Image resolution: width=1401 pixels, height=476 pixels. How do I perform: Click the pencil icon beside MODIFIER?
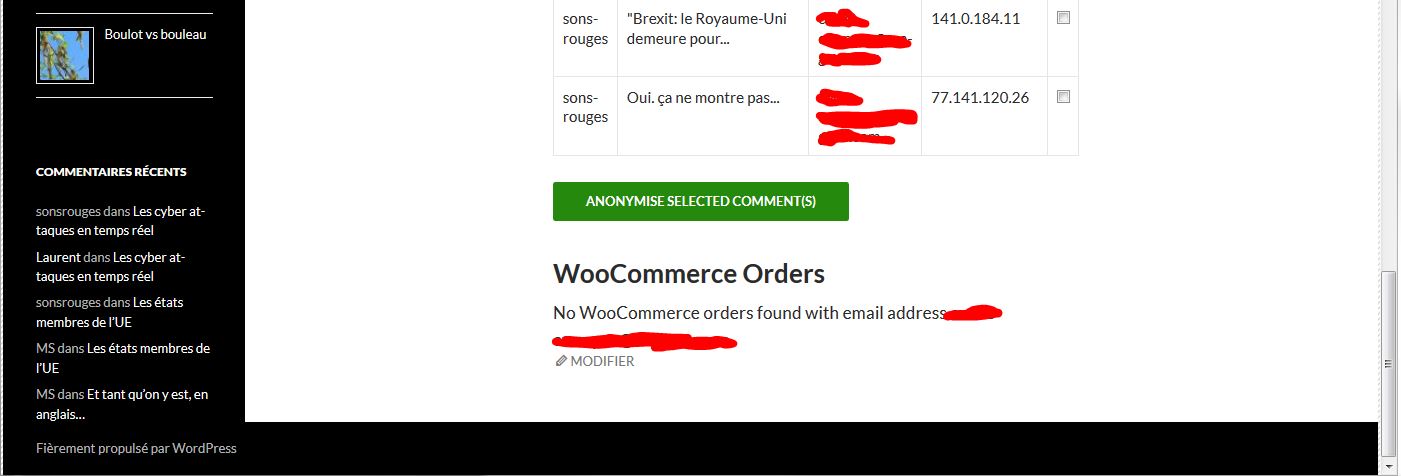pos(561,361)
